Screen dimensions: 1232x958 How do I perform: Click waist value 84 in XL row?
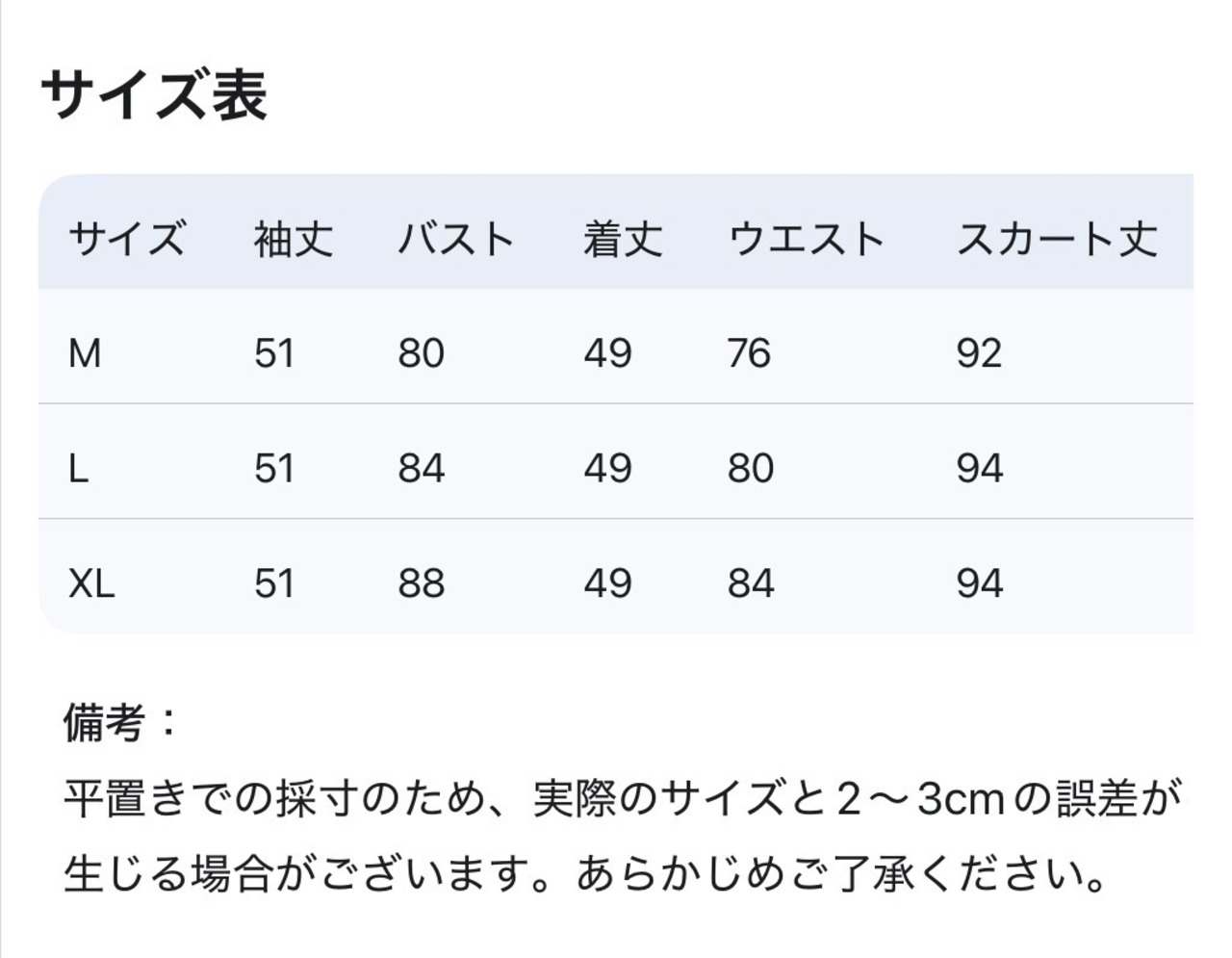[751, 583]
